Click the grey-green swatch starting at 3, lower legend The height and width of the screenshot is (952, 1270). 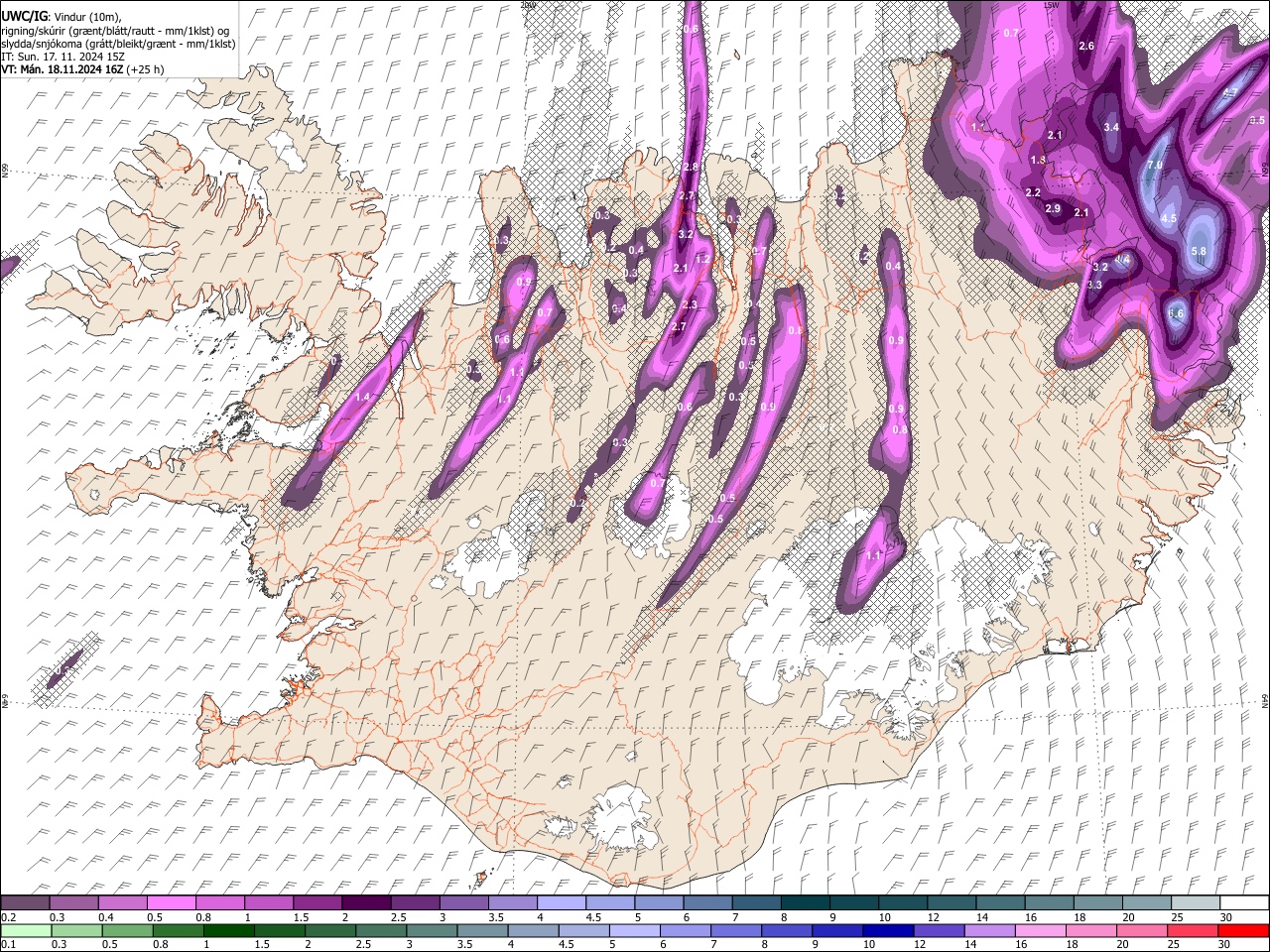click(432, 931)
